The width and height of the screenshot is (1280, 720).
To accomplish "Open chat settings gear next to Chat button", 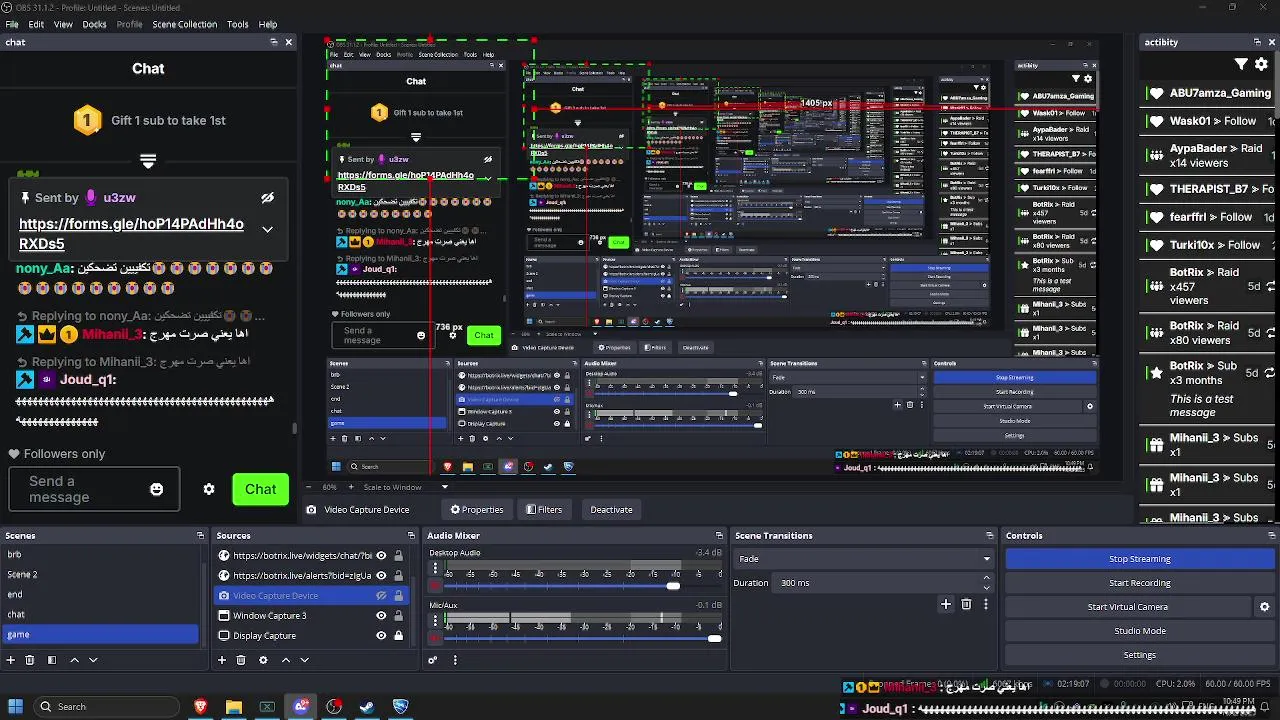I will pyautogui.click(x=208, y=489).
